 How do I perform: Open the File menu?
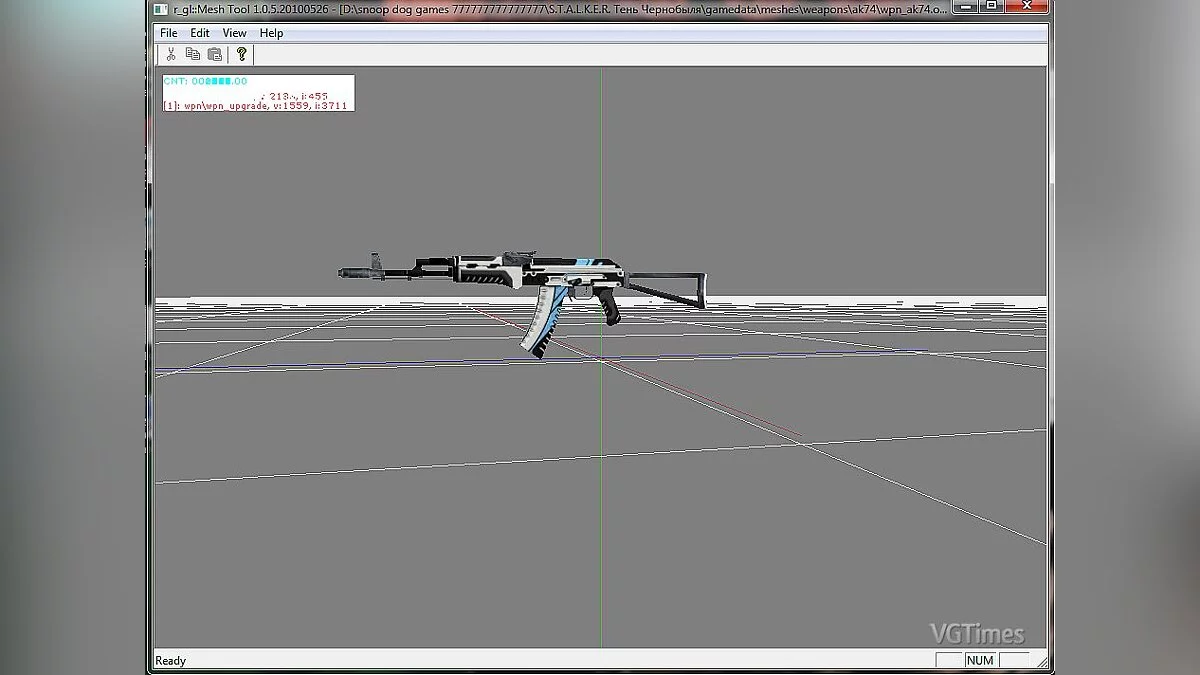(x=169, y=33)
